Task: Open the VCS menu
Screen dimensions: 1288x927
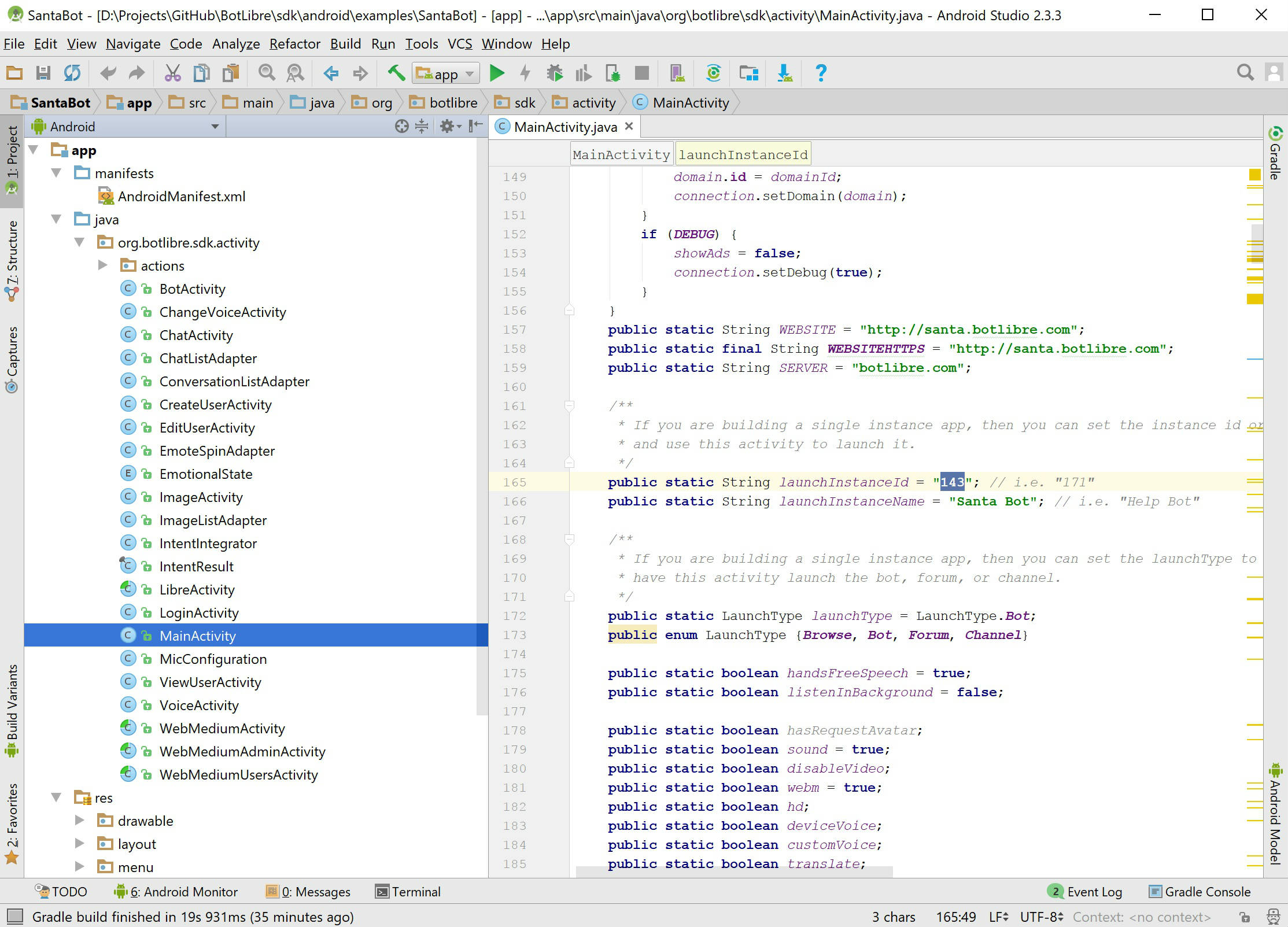Action: point(460,44)
